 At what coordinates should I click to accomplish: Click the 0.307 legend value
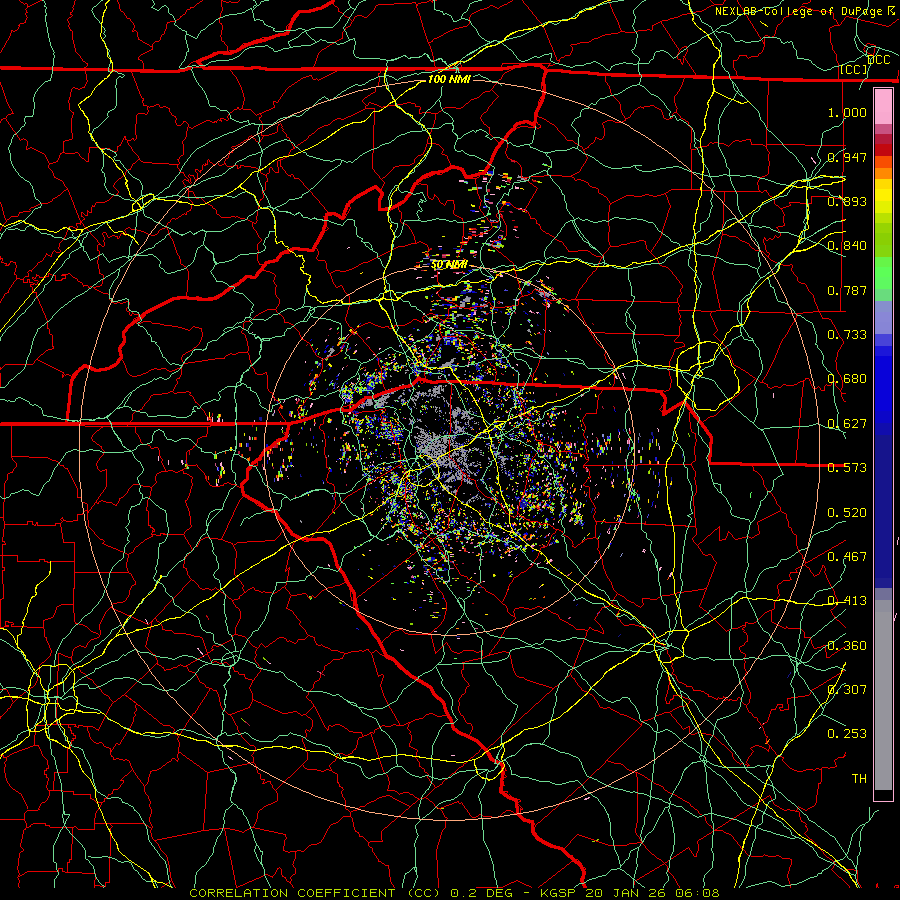click(847, 690)
